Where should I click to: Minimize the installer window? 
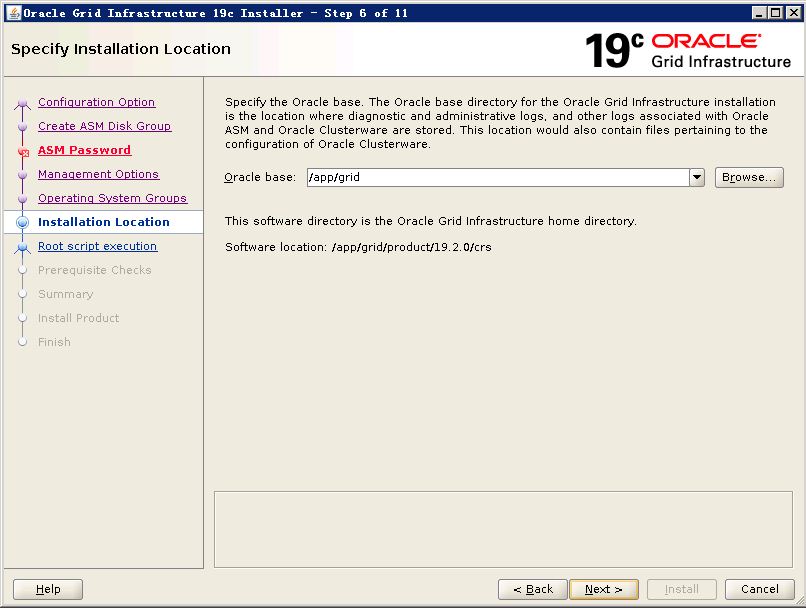[x=759, y=13]
